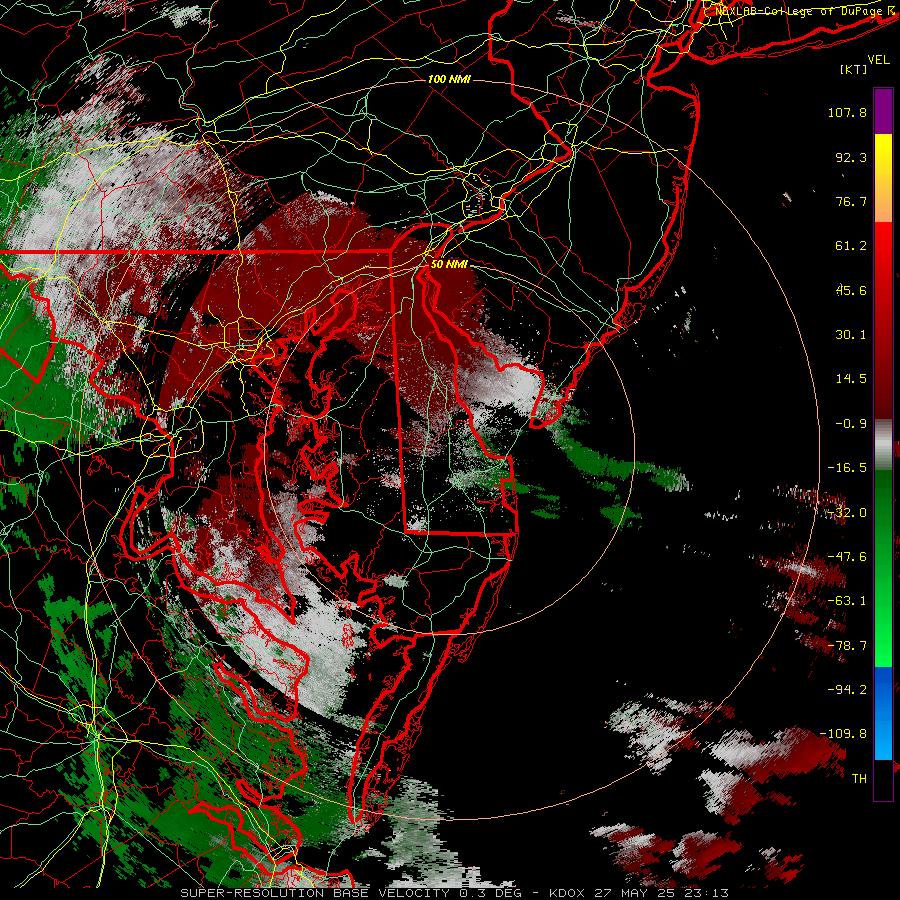Click the 92.3 velocity scale value
This screenshot has width=900, height=900.
851,157
